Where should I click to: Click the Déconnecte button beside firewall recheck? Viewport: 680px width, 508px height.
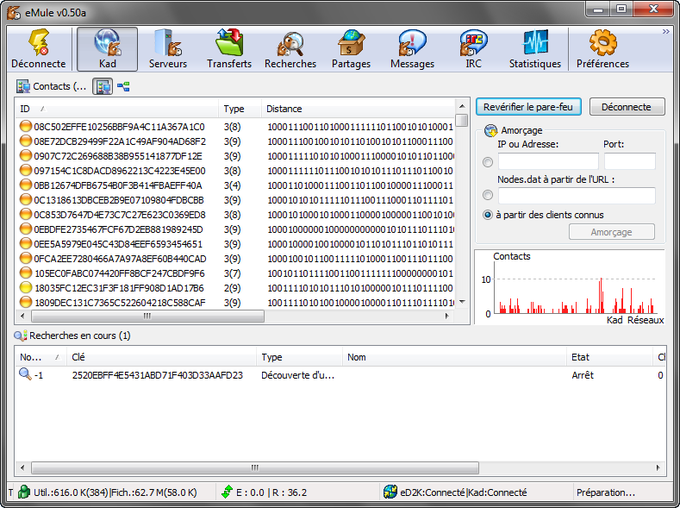click(x=626, y=107)
